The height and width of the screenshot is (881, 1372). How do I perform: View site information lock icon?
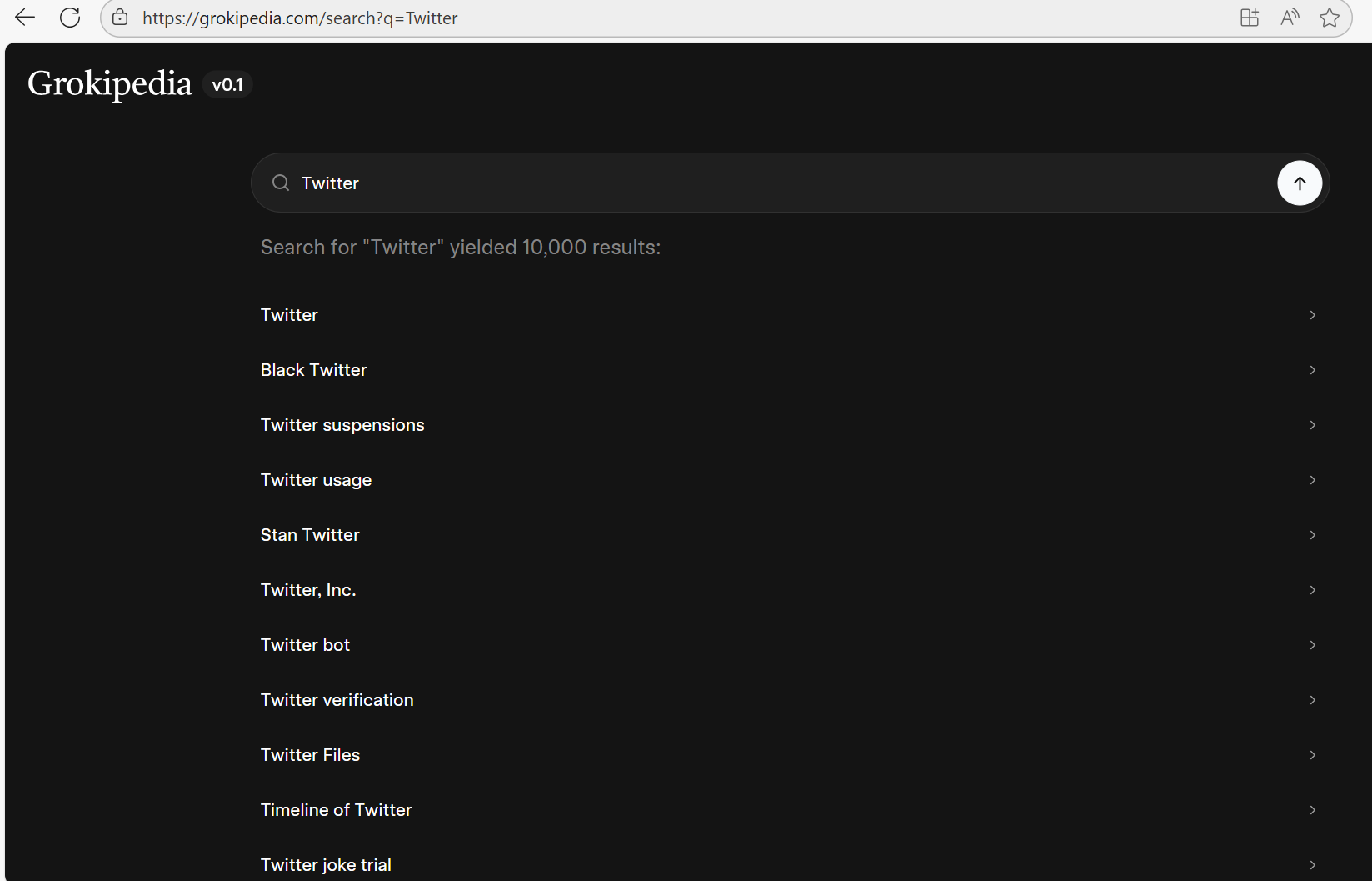point(120,18)
